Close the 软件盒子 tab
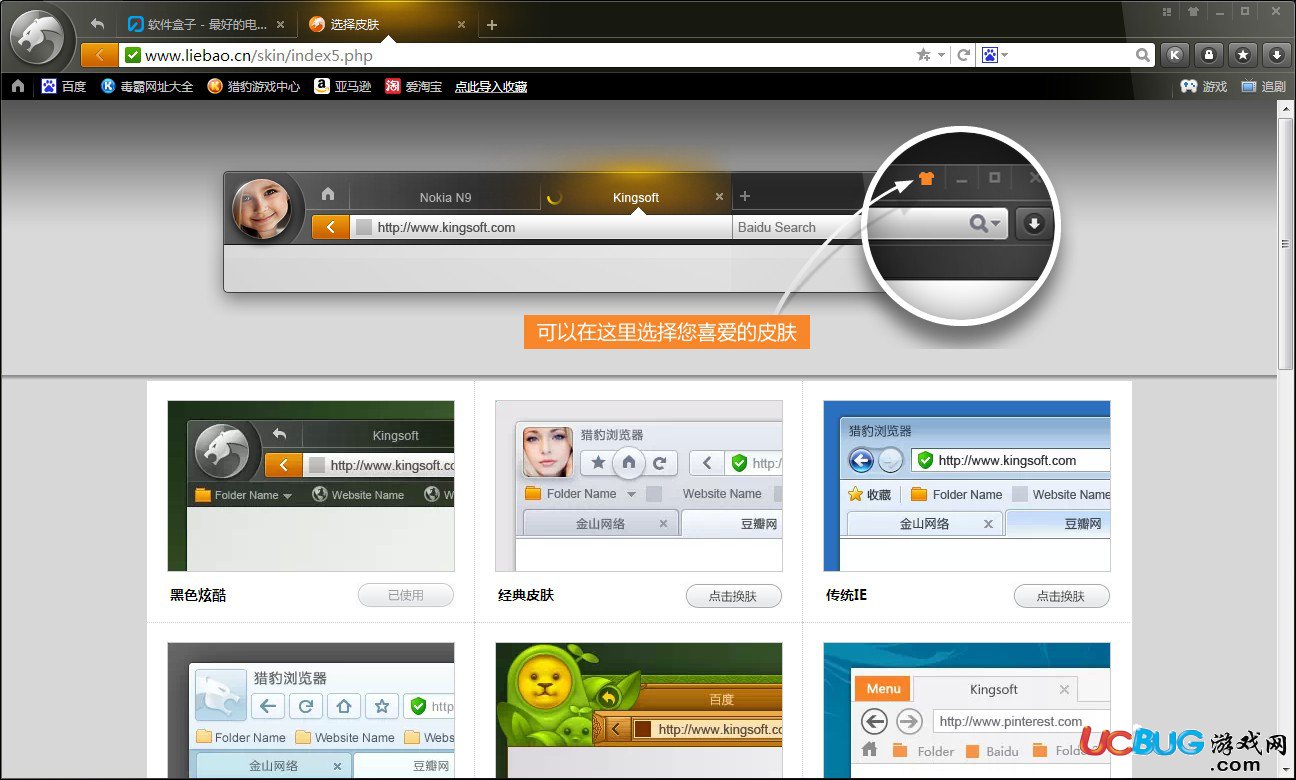This screenshot has height=780, width=1296. point(280,25)
